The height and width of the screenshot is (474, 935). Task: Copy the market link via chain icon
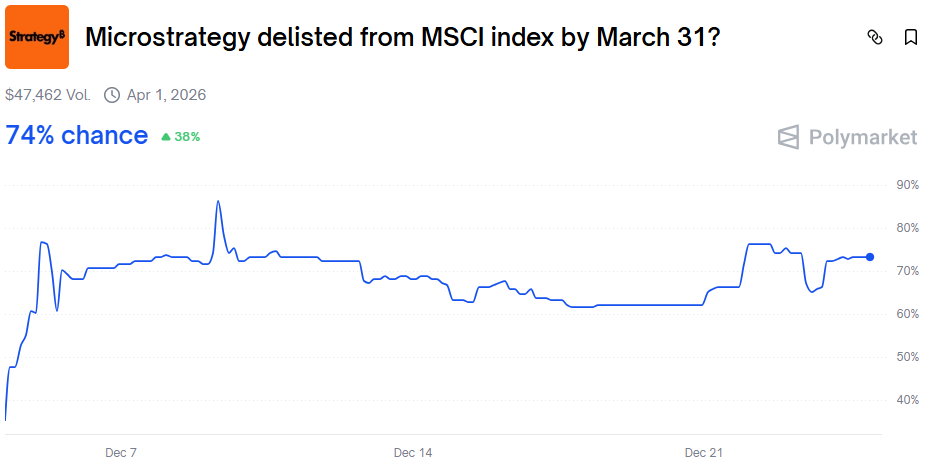(x=875, y=38)
